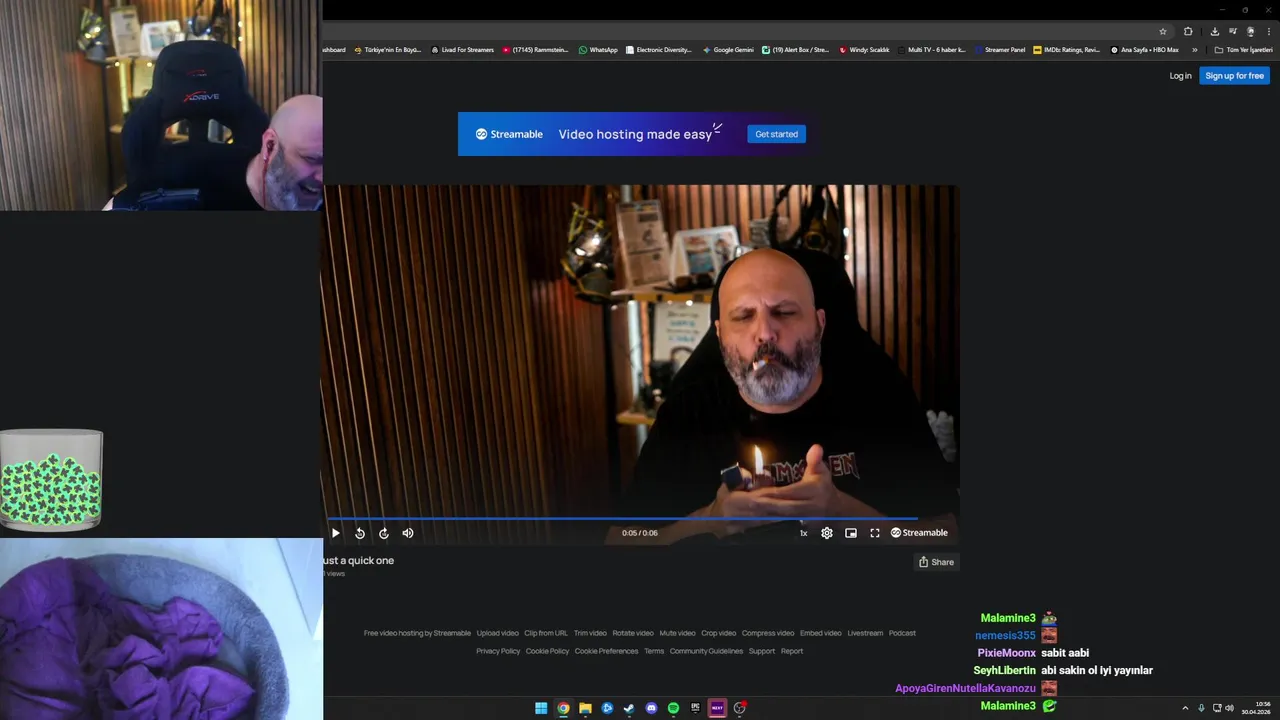Rewind the video a few seconds
The width and height of the screenshot is (1280, 720).
360,533
